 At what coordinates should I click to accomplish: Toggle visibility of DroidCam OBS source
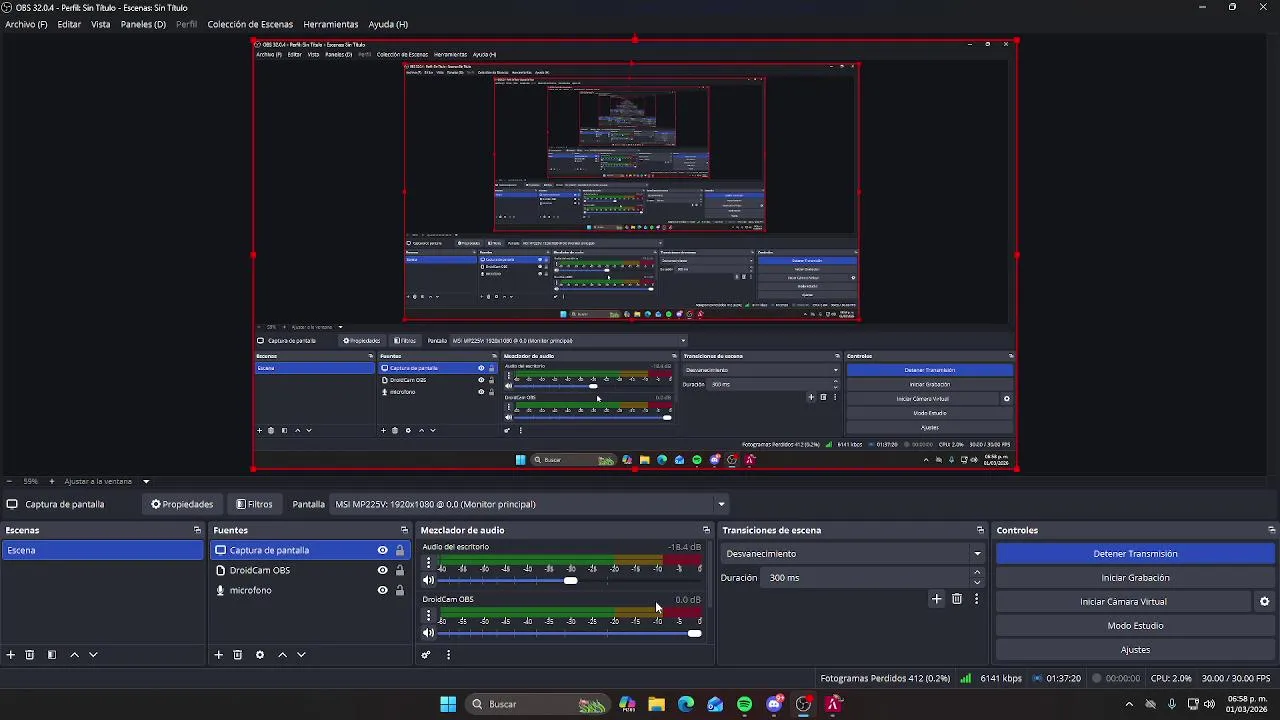coord(382,570)
